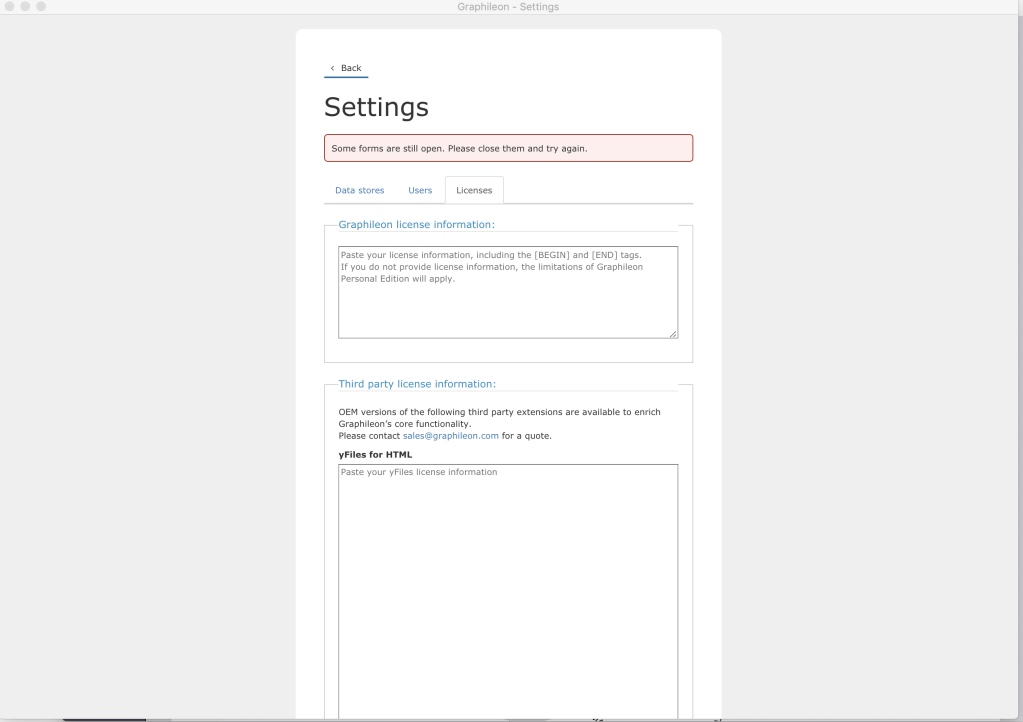The width and height of the screenshot is (1023, 722).
Task: Open the sales@graphileon.com email link
Action: [x=450, y=435]
